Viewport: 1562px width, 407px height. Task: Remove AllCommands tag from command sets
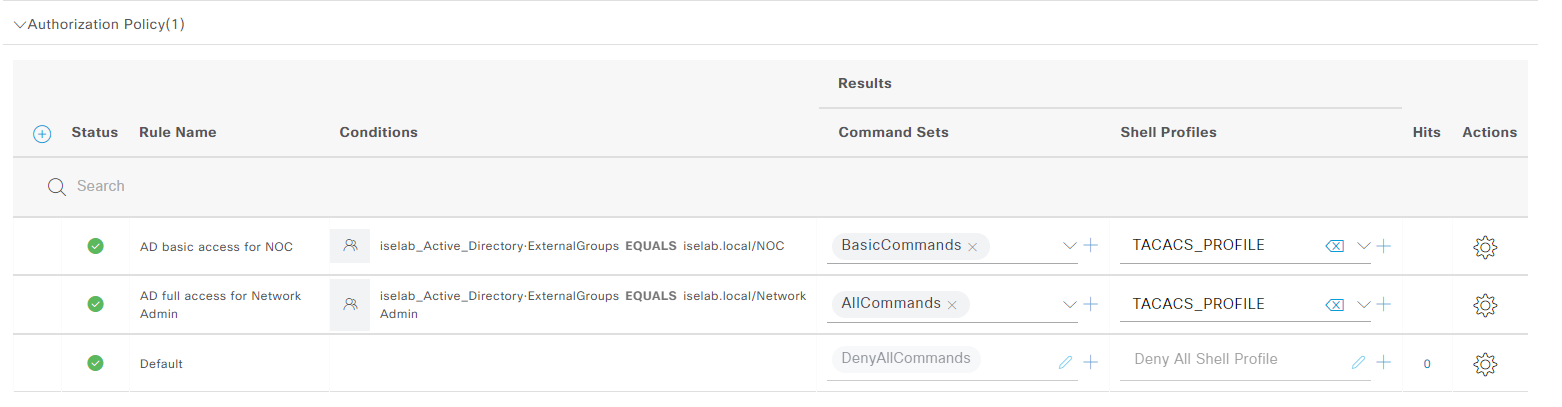[952, 305]
